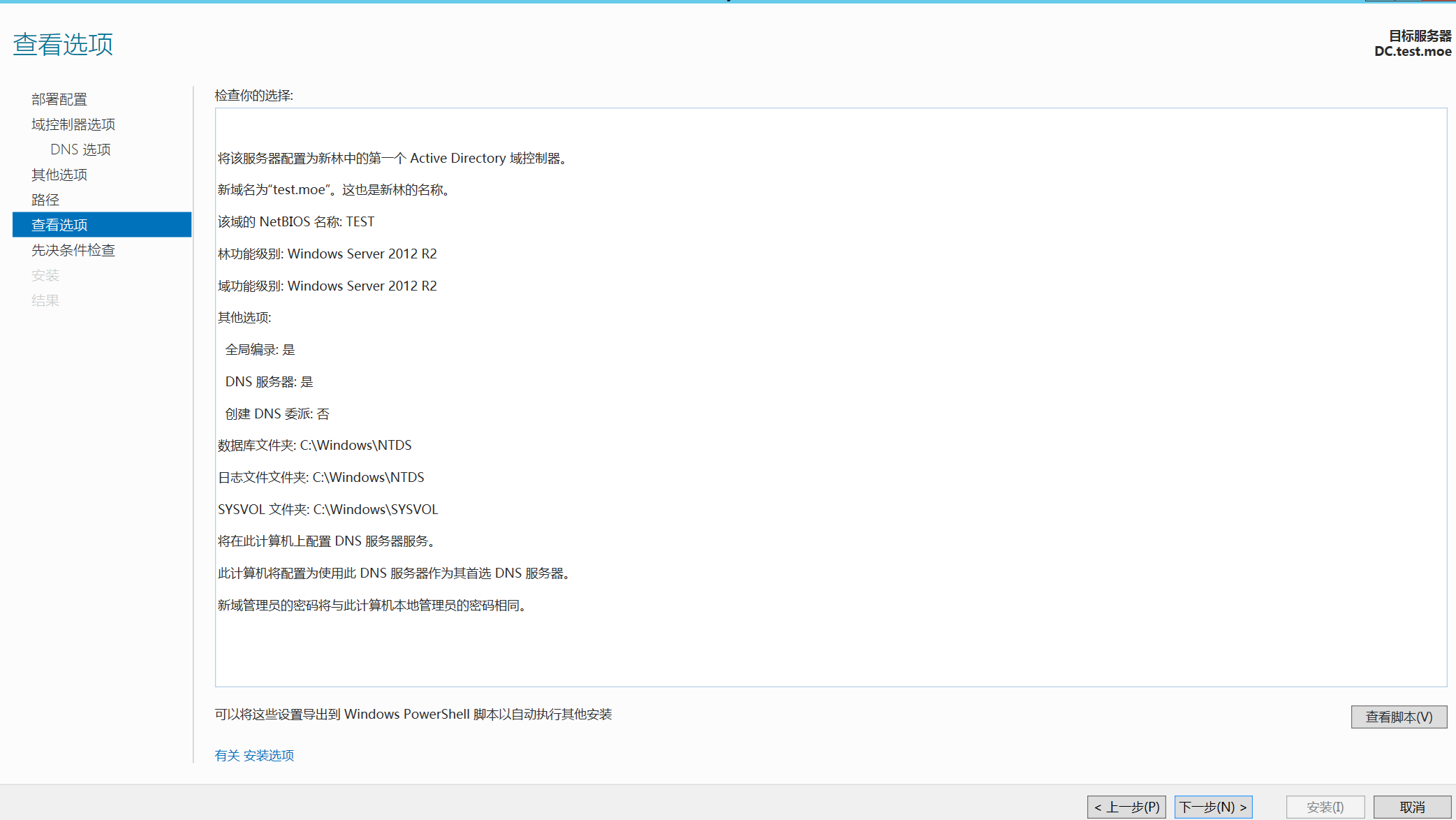1456x820 pixels.
Task: Click the 林功能级别 line in the review box
Action: [327, 254]
